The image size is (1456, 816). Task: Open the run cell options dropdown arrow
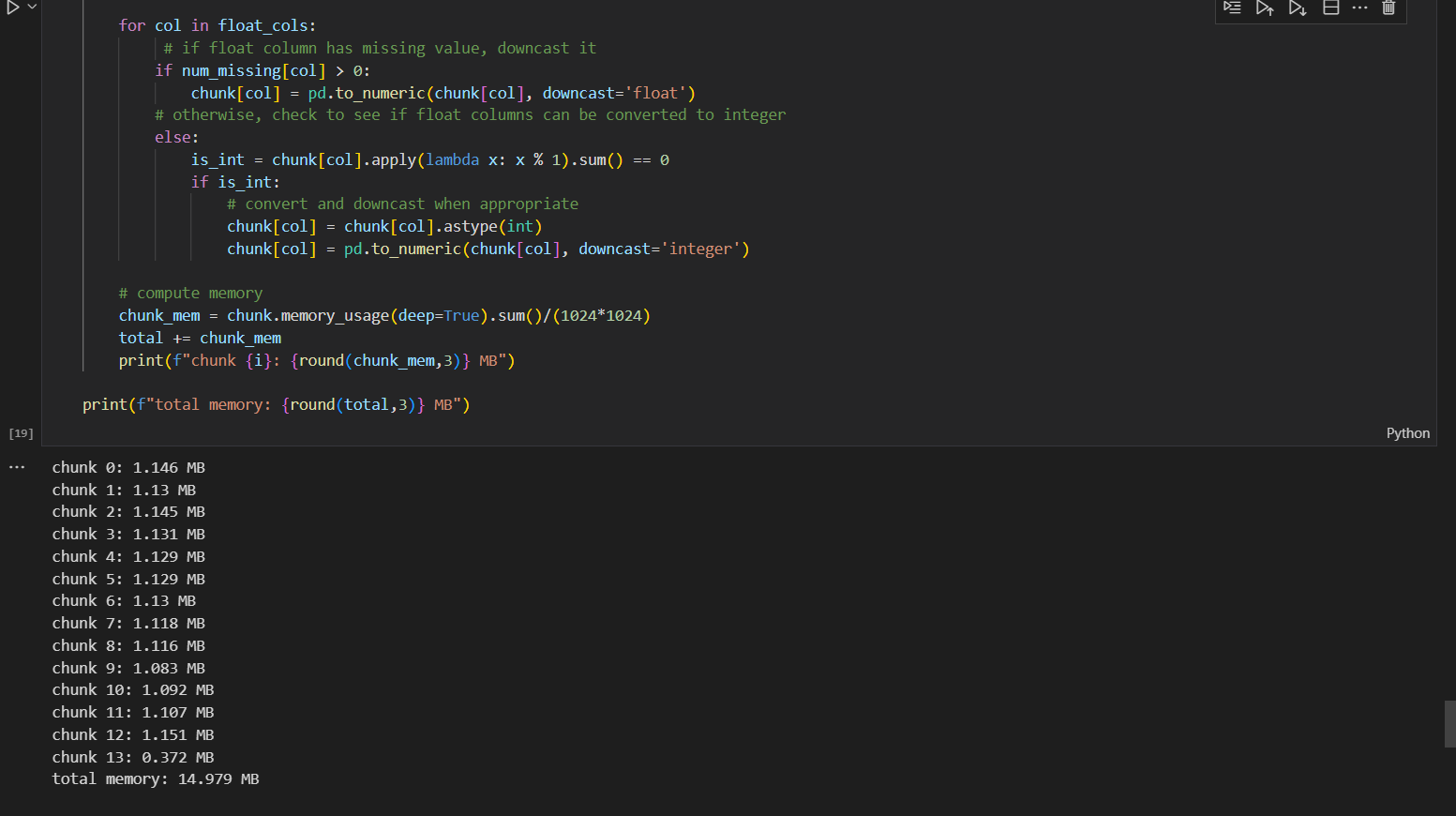click(33, 8)
